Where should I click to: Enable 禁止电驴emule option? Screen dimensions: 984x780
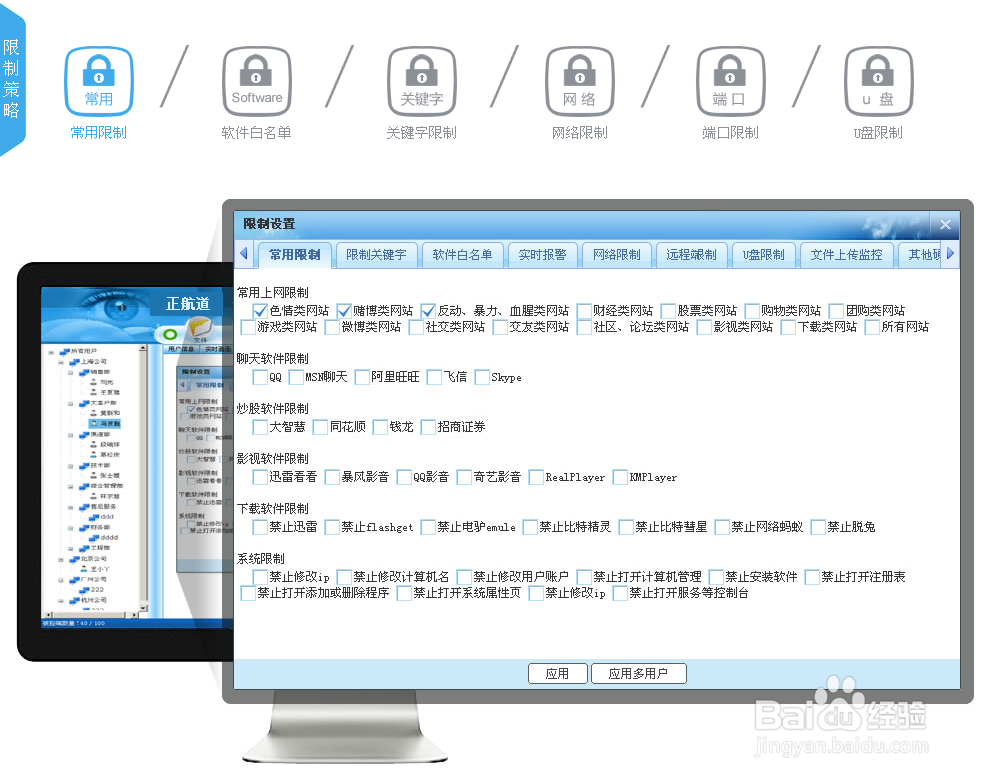point(428,527)
